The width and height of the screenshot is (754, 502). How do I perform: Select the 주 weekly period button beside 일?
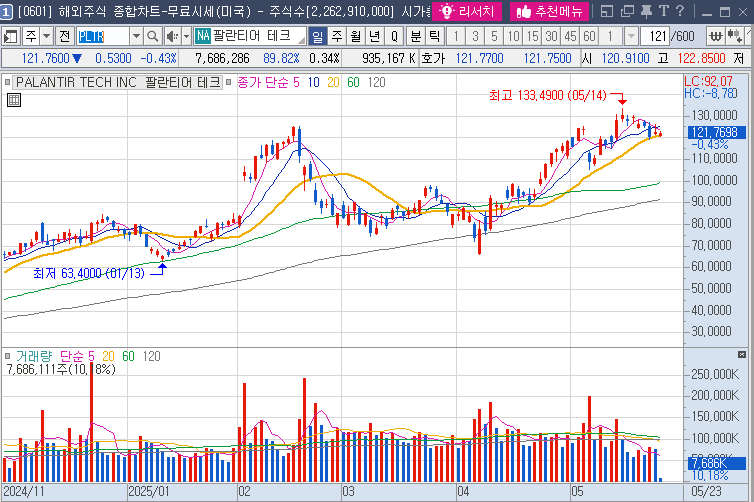337,36
